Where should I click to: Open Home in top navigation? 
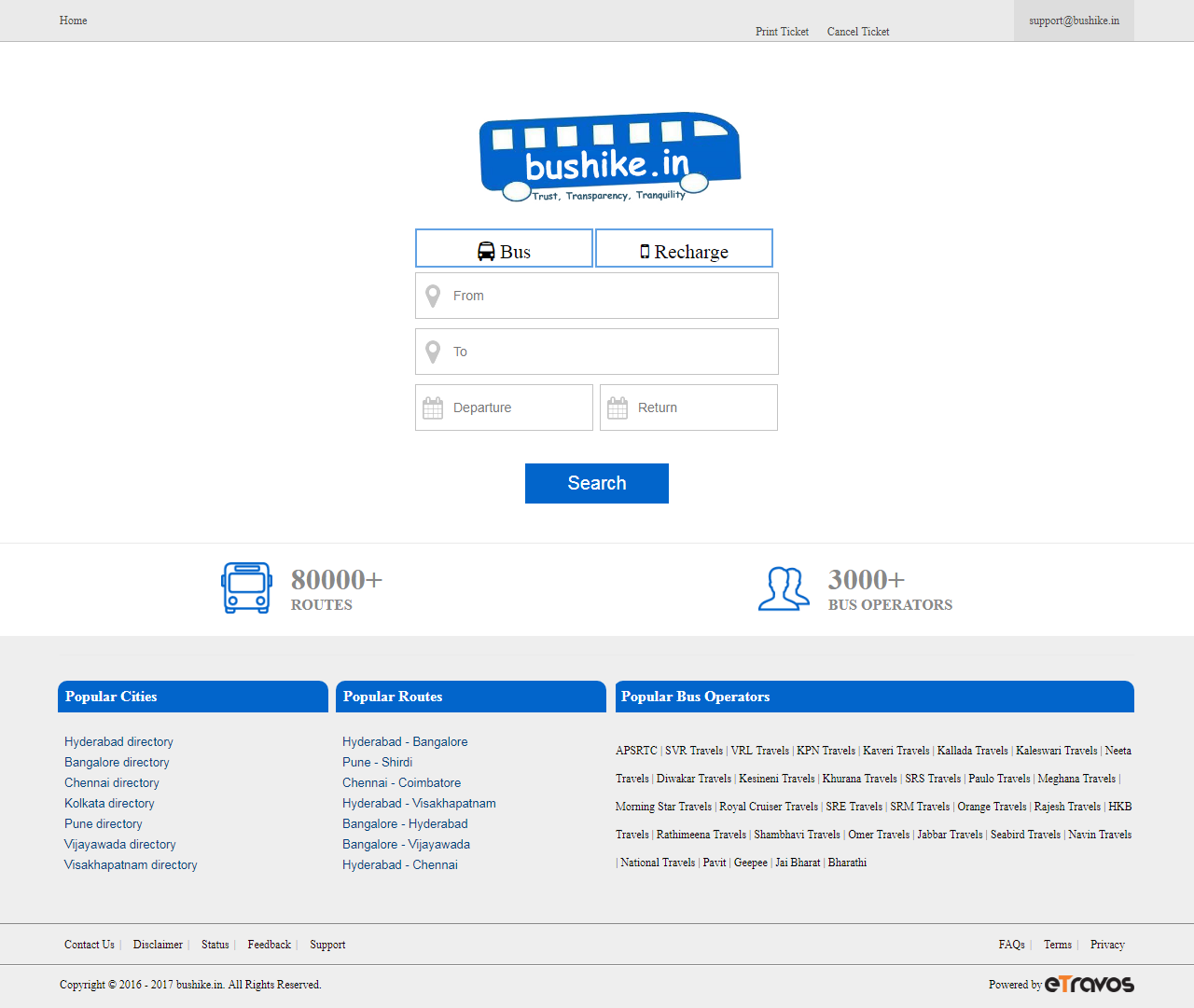pyautogui.click(x=73, y=21)
